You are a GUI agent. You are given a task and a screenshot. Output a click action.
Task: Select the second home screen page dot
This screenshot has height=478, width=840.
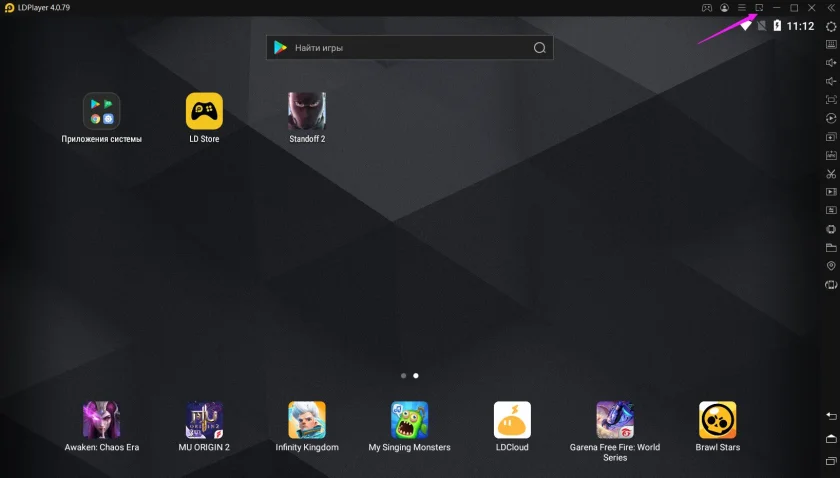(416, 376)
